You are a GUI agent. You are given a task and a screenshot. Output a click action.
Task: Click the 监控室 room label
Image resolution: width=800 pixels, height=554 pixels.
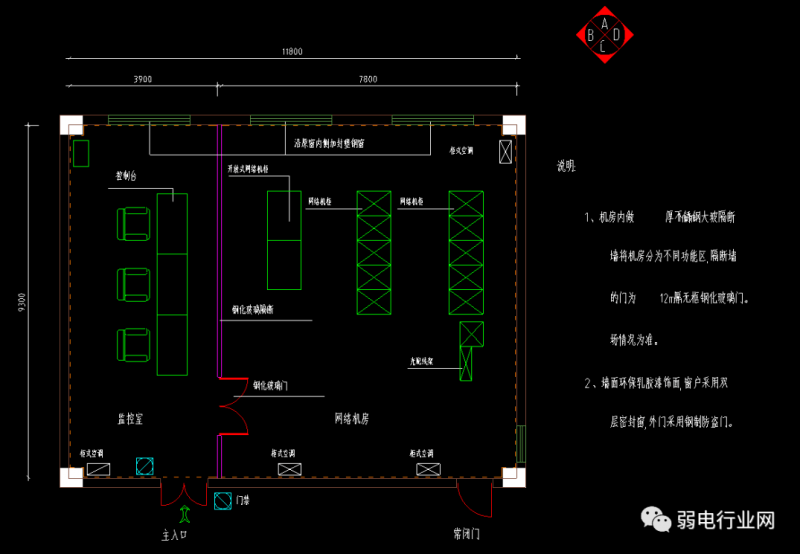[x=129, y=417]
